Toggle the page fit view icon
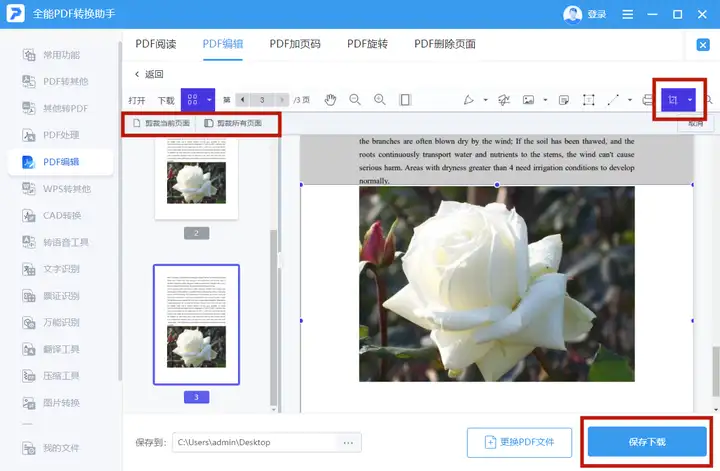Viewport: 720px width, 471px height. [x=405, y=100]
